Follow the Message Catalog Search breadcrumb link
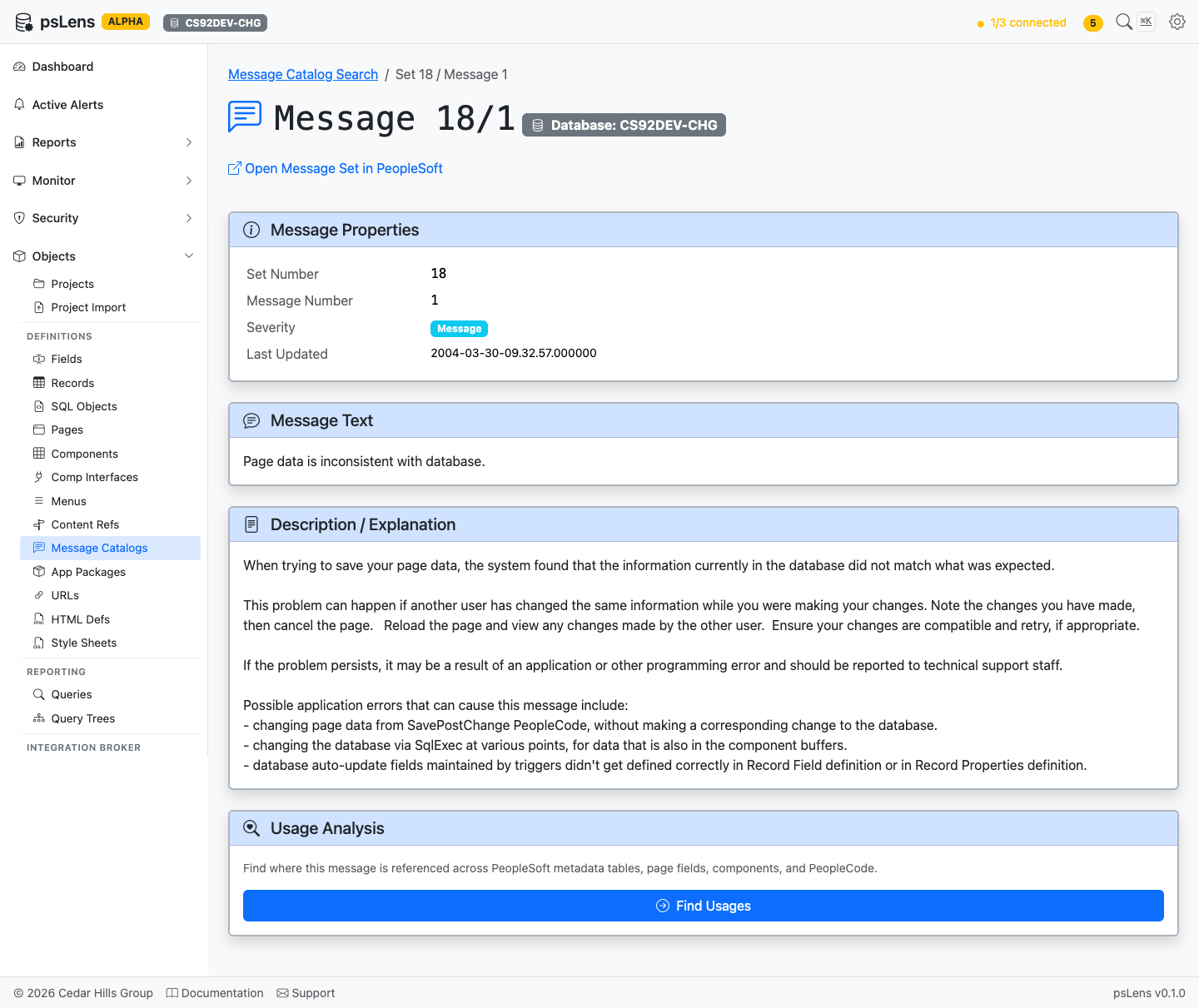The image size is (1199, 1008). [303, 74]
